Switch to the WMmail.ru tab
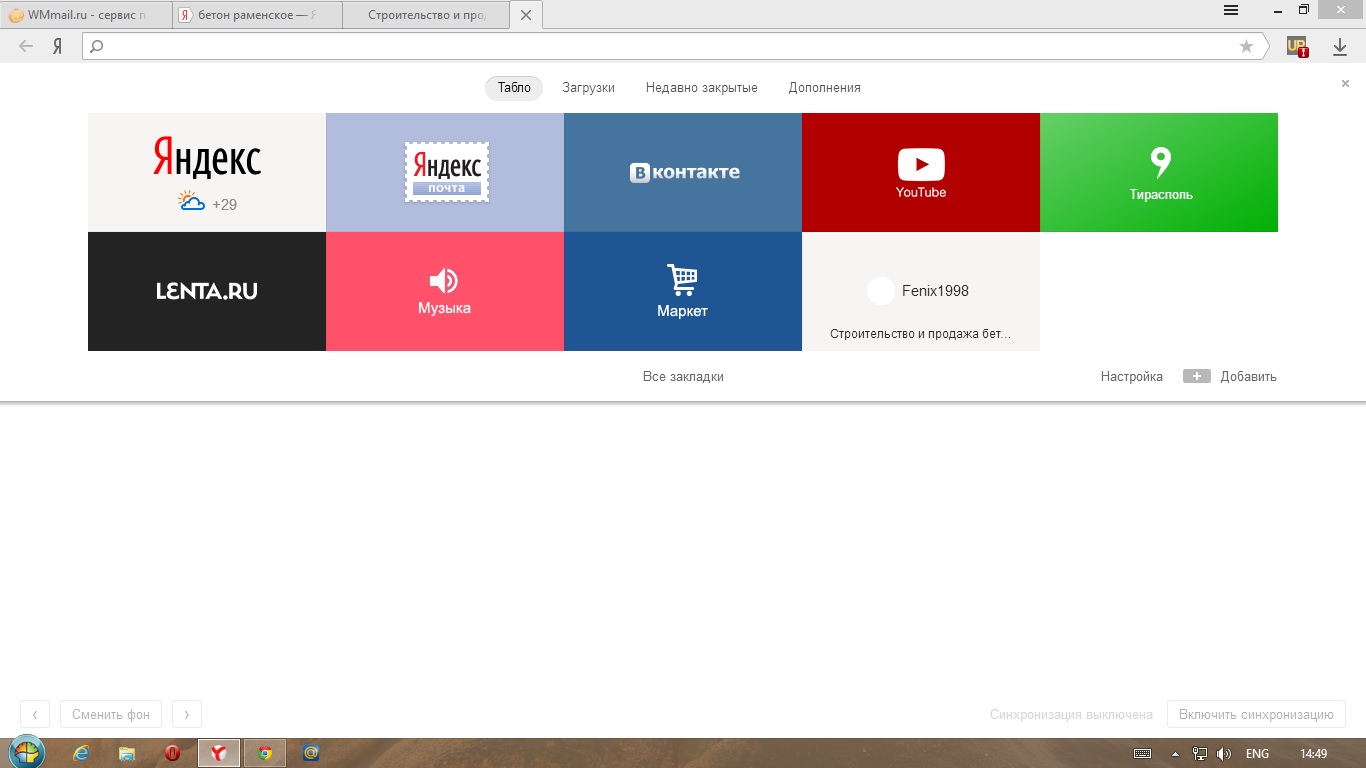Viewport: 1366px width, 768px height. [86, 15]
